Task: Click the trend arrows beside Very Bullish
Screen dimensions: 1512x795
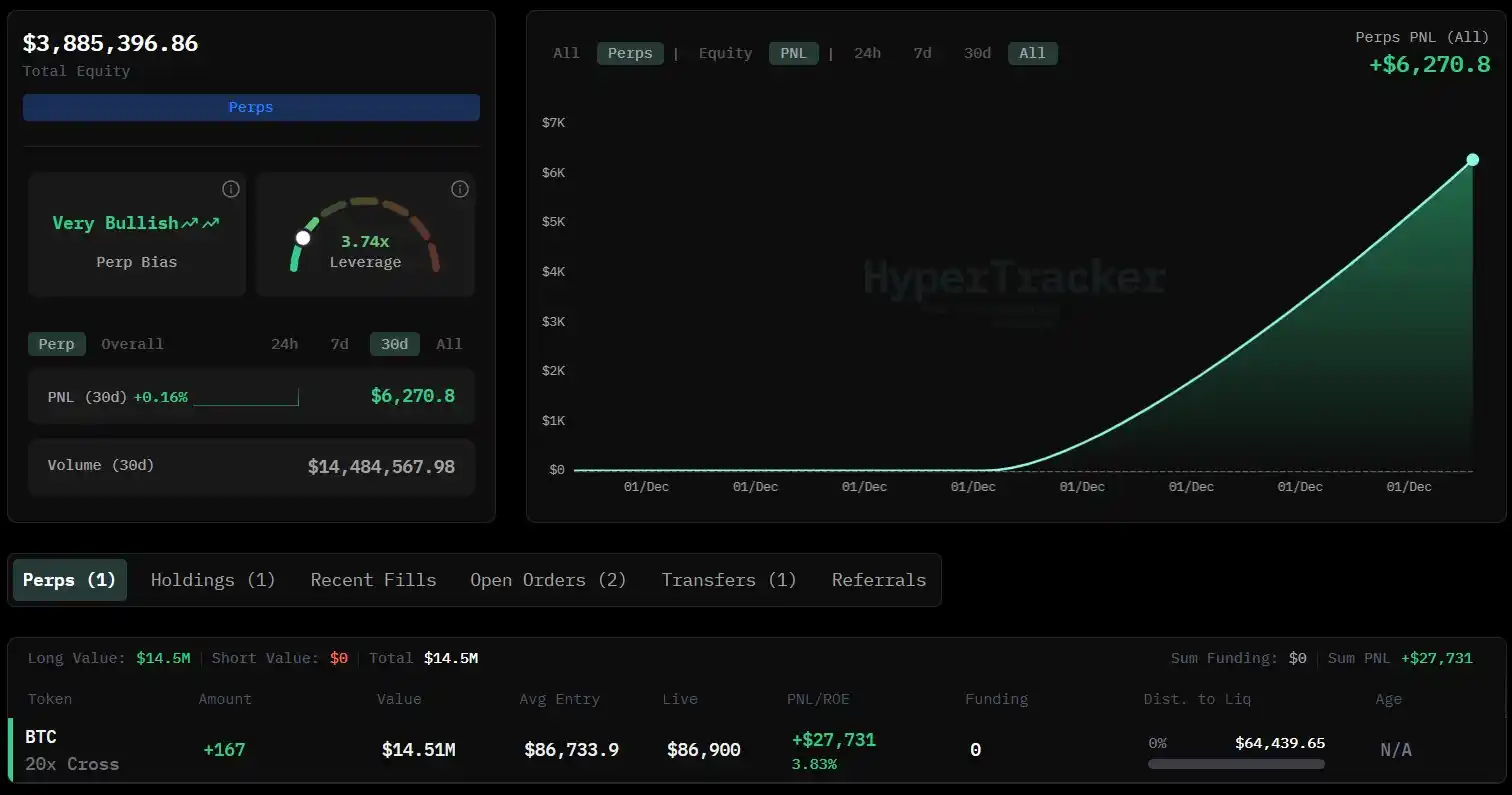Action: (x=202, y=222)
